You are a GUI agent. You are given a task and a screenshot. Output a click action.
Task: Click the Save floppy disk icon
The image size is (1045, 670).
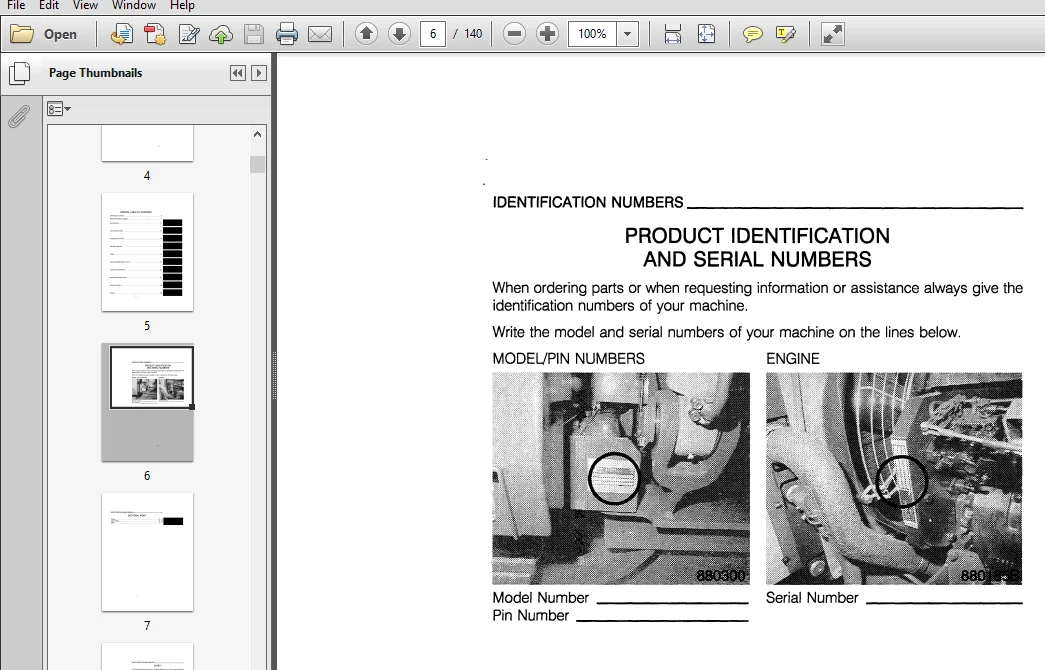pos(254,34)
